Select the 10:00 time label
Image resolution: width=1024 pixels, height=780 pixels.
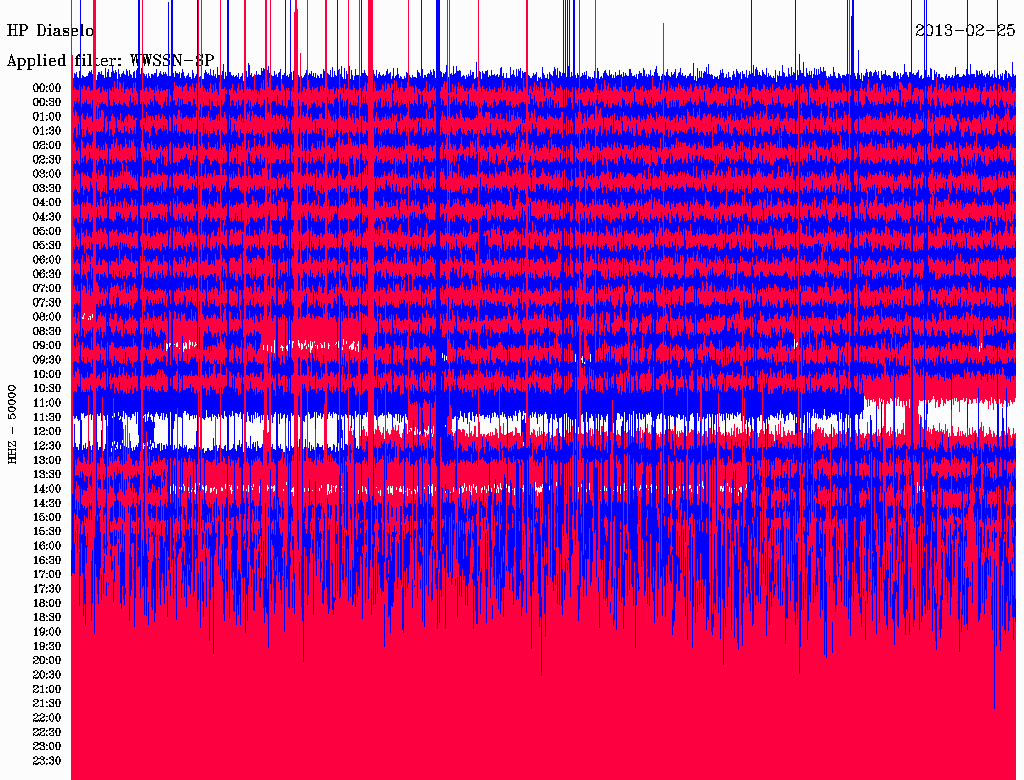click(47, 374)
